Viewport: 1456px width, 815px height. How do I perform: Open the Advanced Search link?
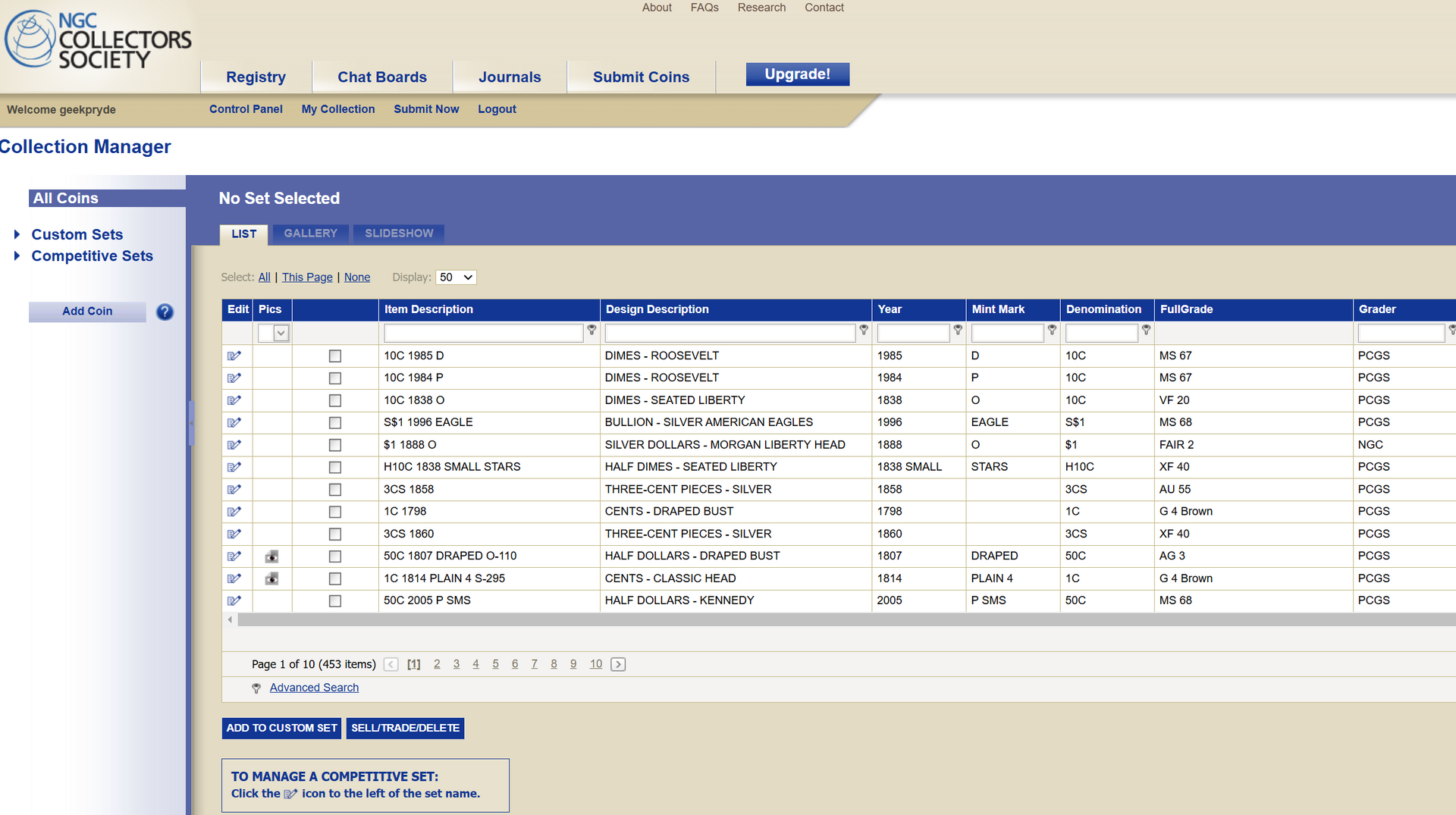(314, 688)
